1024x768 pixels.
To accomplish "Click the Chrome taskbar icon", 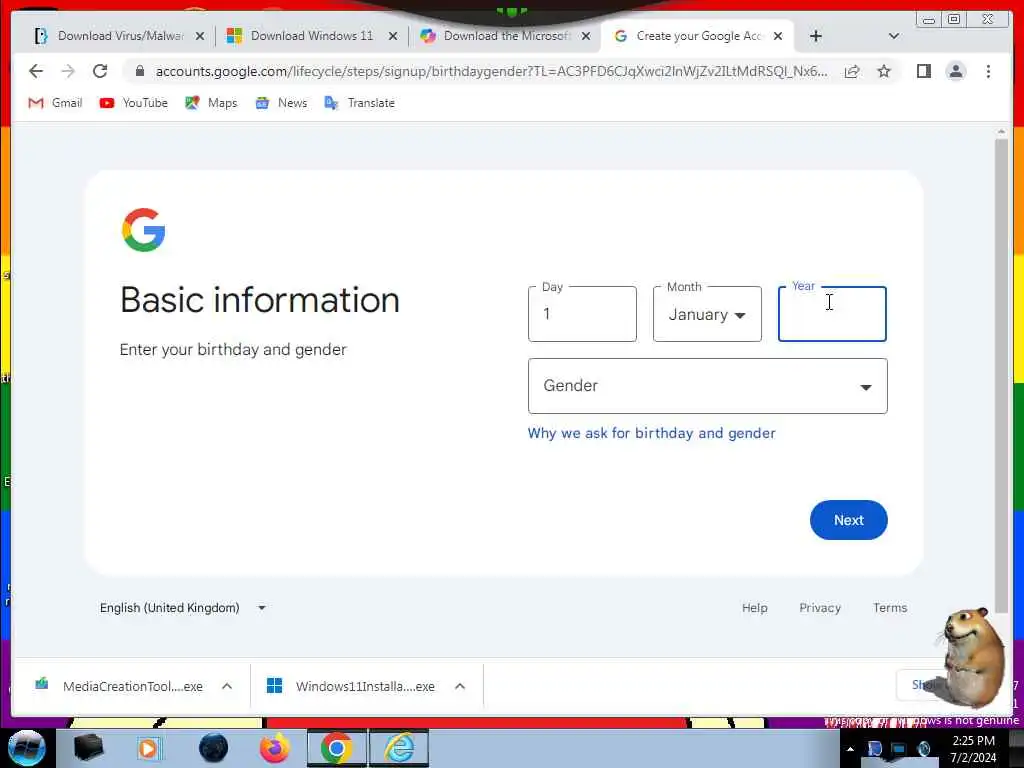I will click(337, 748).
